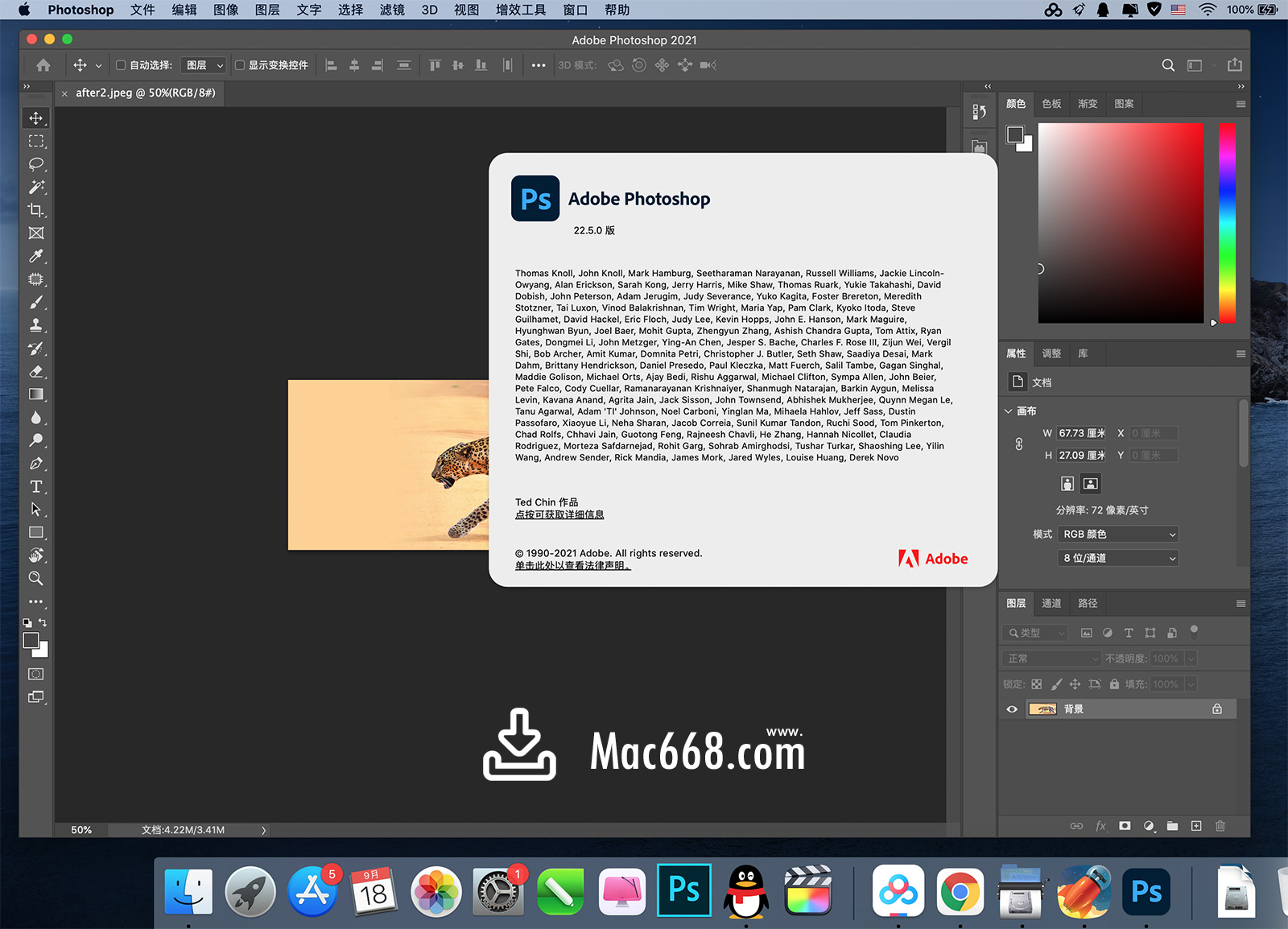Create a new layer icon
The width and height of the screenshot is (1288, 929).
tap(1196, 826)
